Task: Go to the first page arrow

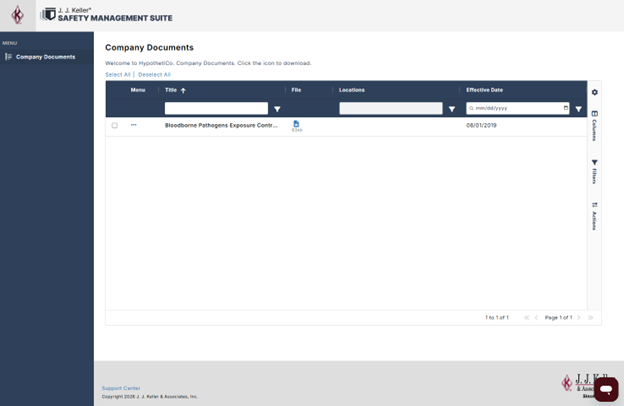Action: (x=527, y=318)
